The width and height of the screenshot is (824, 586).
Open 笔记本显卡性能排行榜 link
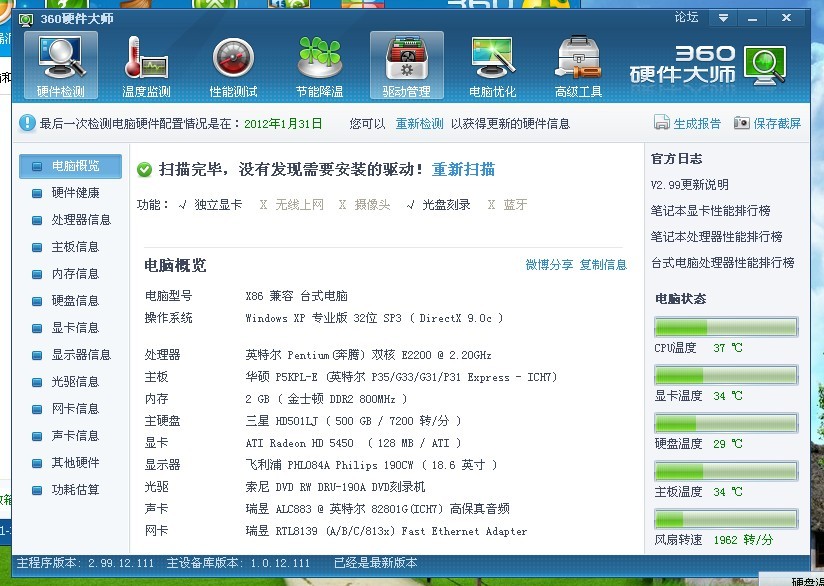pyautogui.click(x=710, y=211)
